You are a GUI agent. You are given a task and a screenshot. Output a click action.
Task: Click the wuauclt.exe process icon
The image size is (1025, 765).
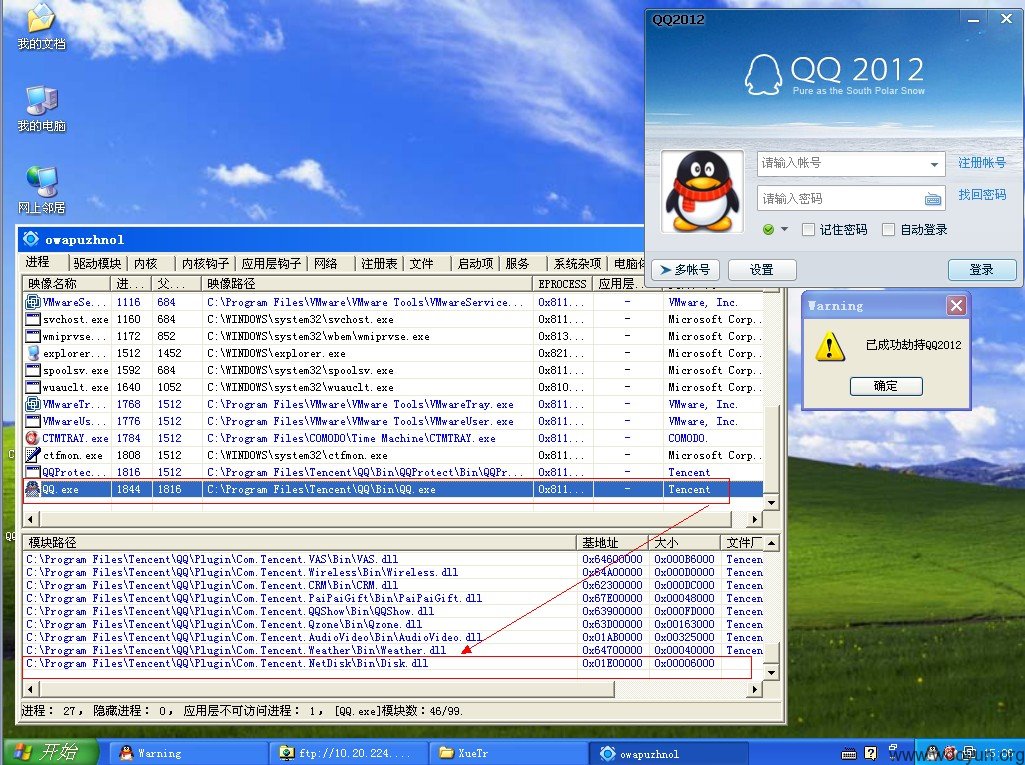(x=32, y=387)
